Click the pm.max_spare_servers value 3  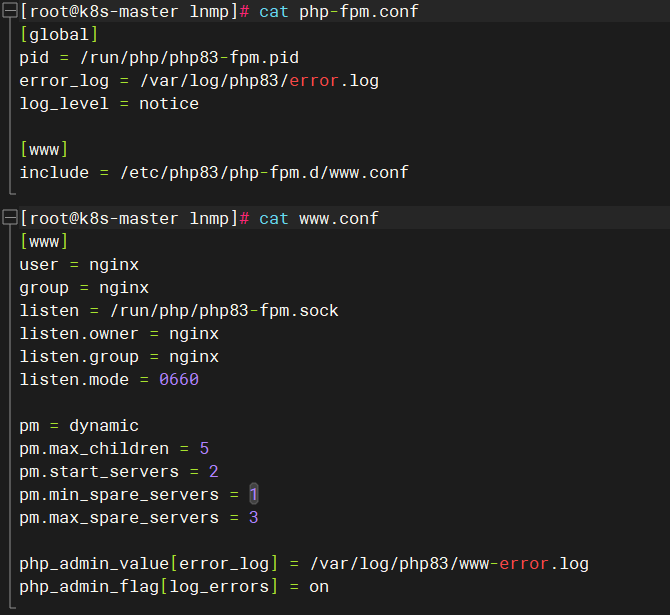(x=254, y=518)
